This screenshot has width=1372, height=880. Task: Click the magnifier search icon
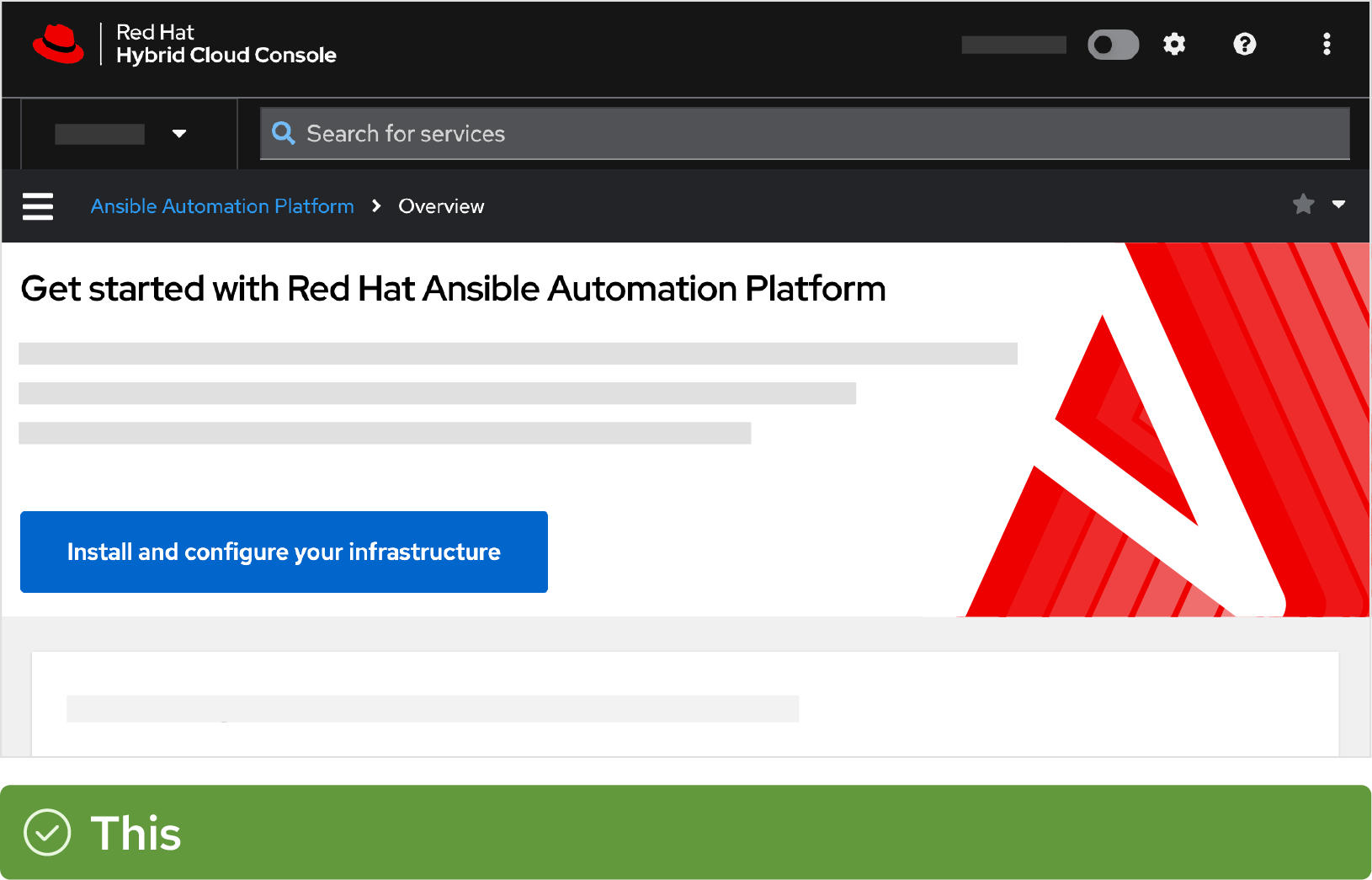pos(284,133)
